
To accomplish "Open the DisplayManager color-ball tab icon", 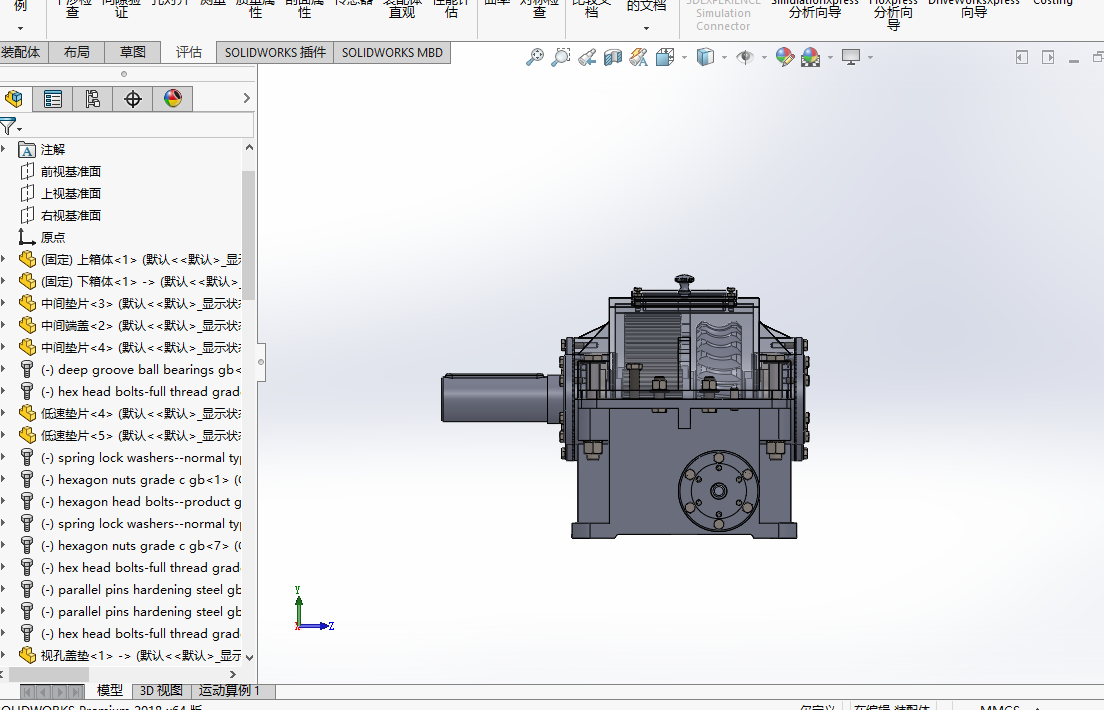I will coord(172,99).
